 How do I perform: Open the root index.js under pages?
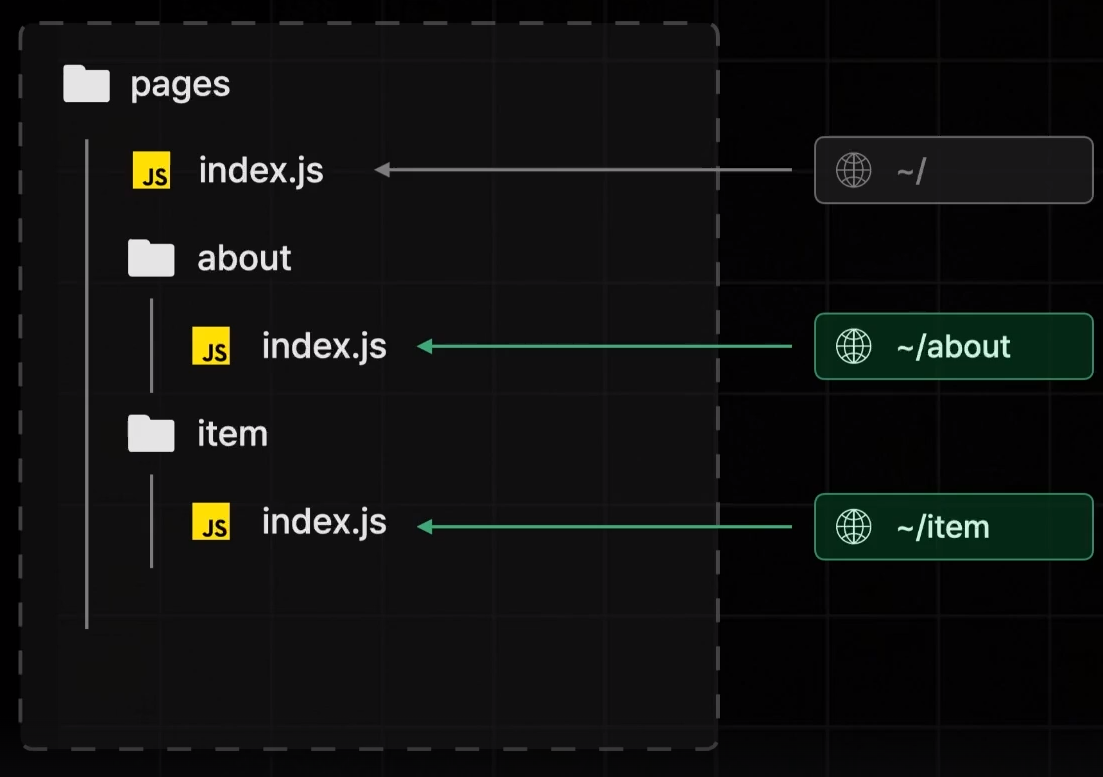261,171
